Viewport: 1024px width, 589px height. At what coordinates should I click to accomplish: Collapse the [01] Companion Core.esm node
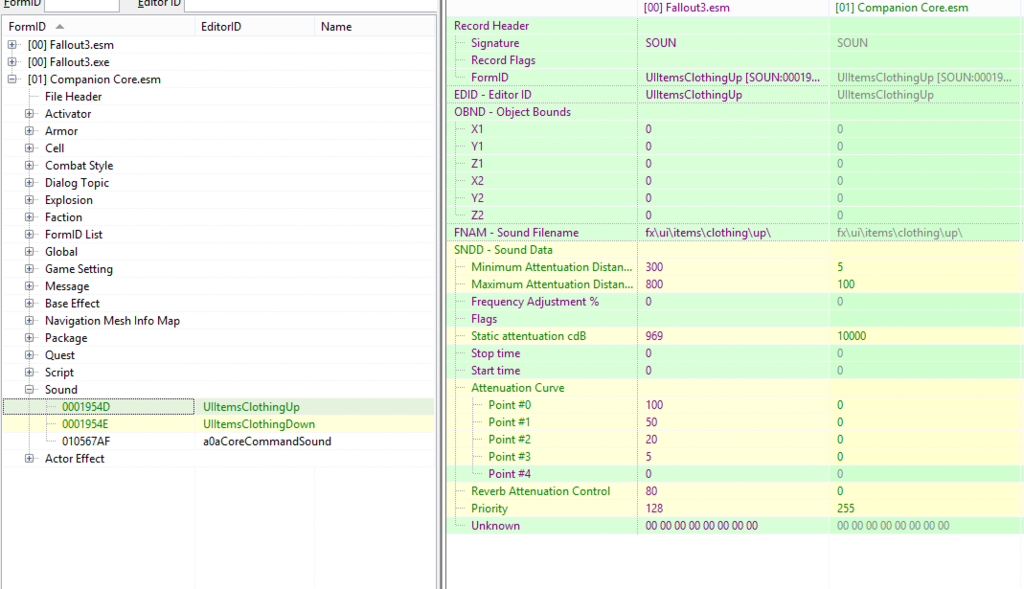12,79
